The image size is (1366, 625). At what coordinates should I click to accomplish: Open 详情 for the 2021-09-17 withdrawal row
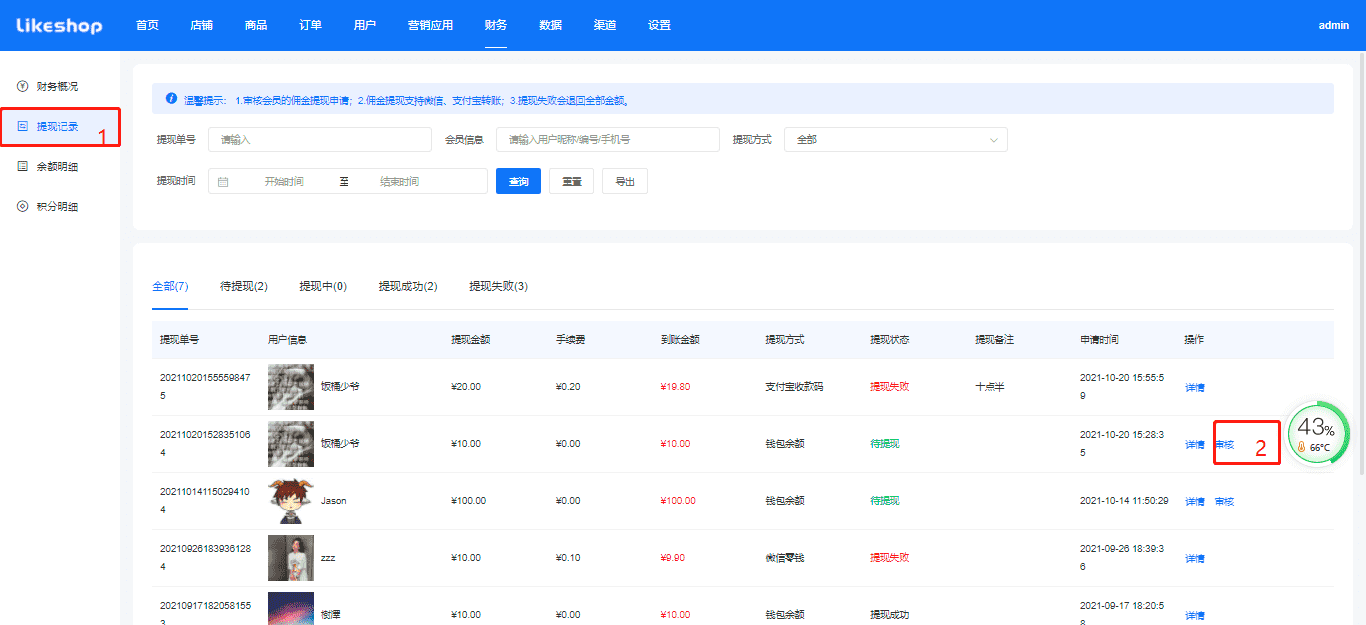point(1195,615)
